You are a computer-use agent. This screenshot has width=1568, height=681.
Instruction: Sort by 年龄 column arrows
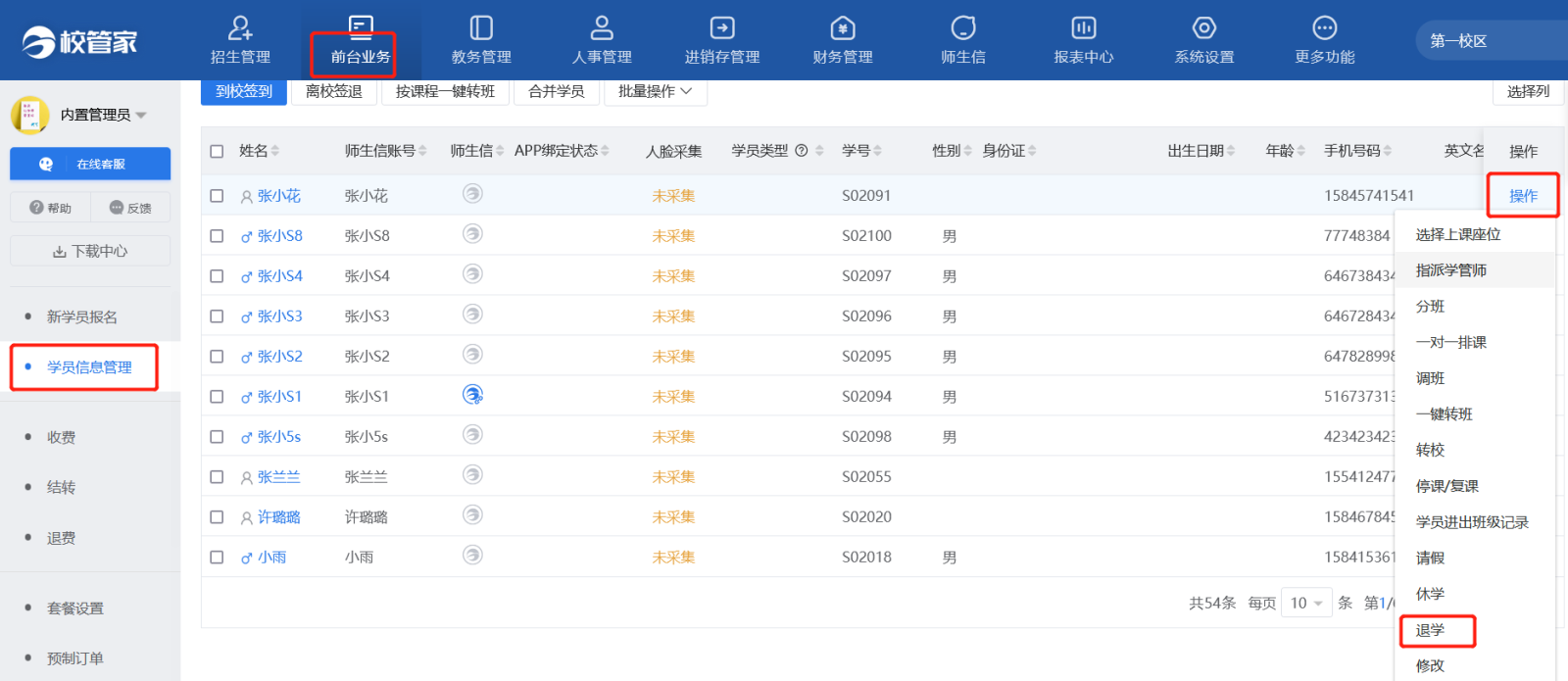(x=1300, y=151)
